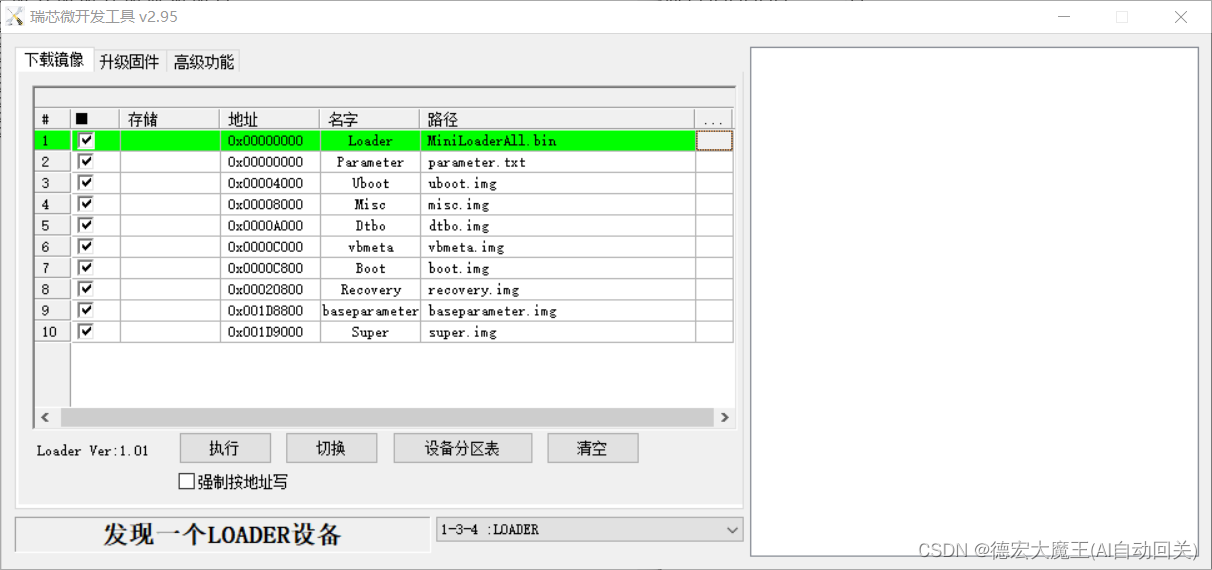Click the right arrow of horizontal scrollbar
This screenshot has height=570, width=1212.
725,418
